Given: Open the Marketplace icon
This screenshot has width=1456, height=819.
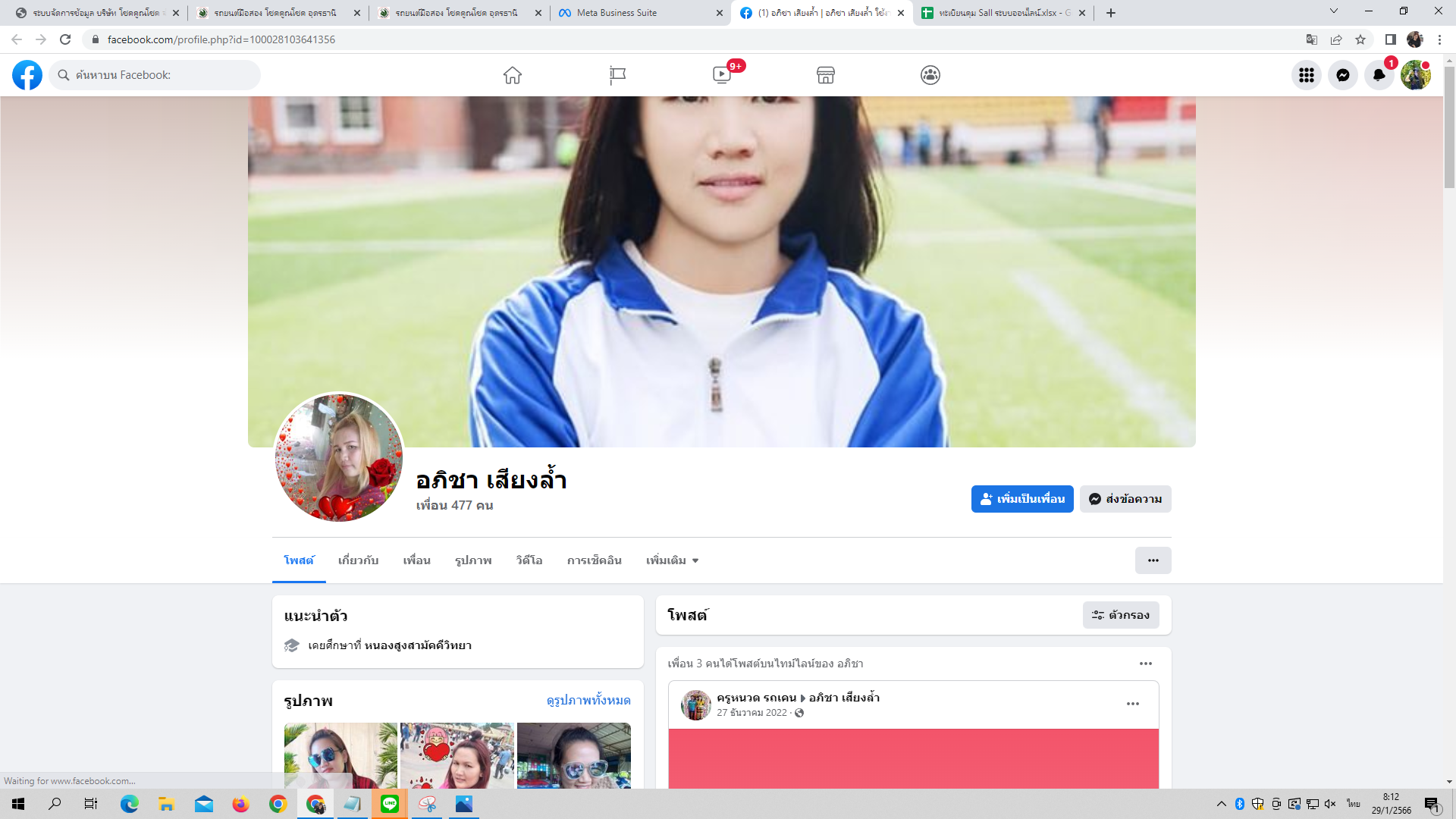Looking at the screenshot, I should 826,75.
